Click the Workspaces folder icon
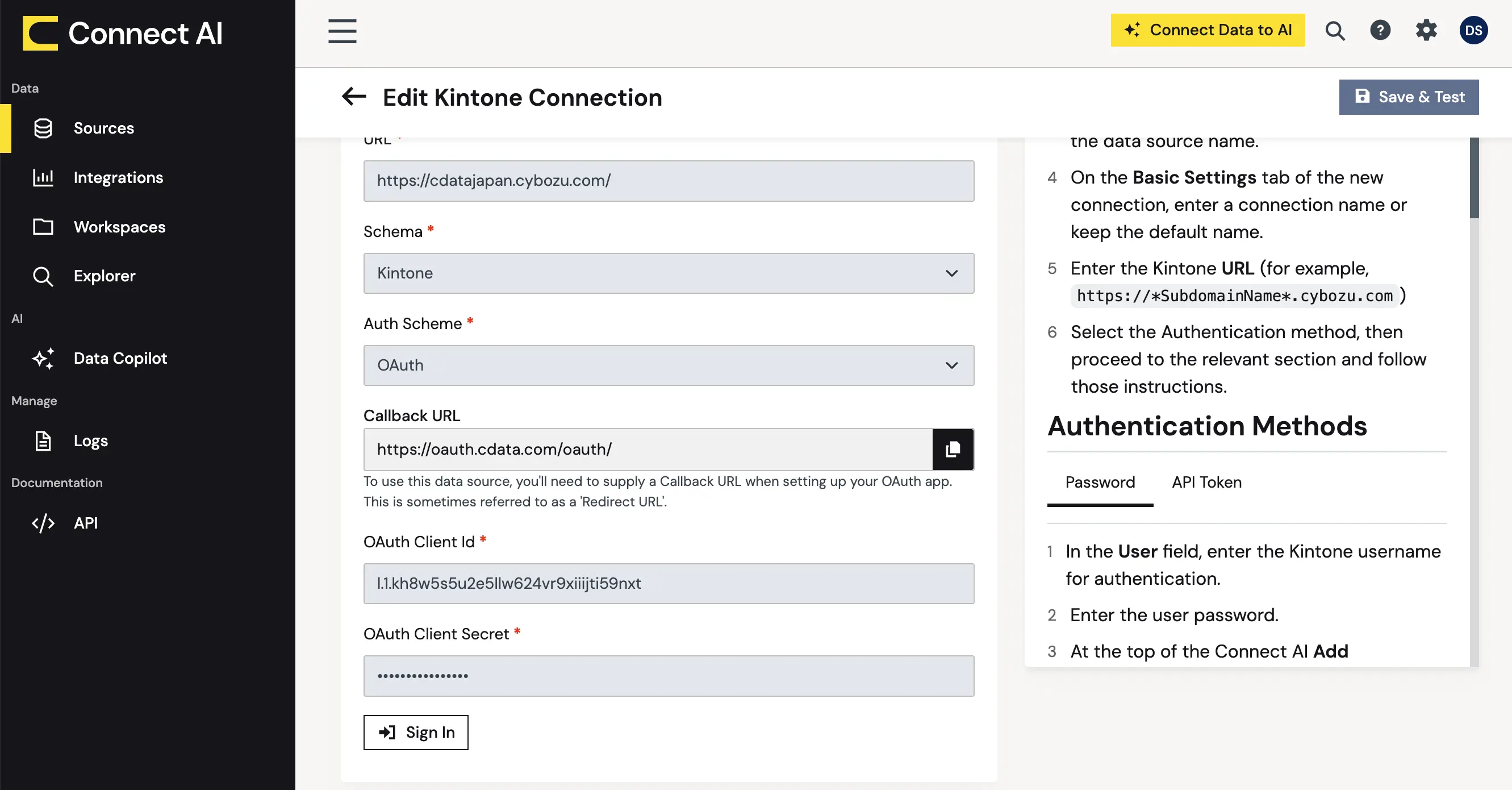1512x790 pixels. coord(43,227)
